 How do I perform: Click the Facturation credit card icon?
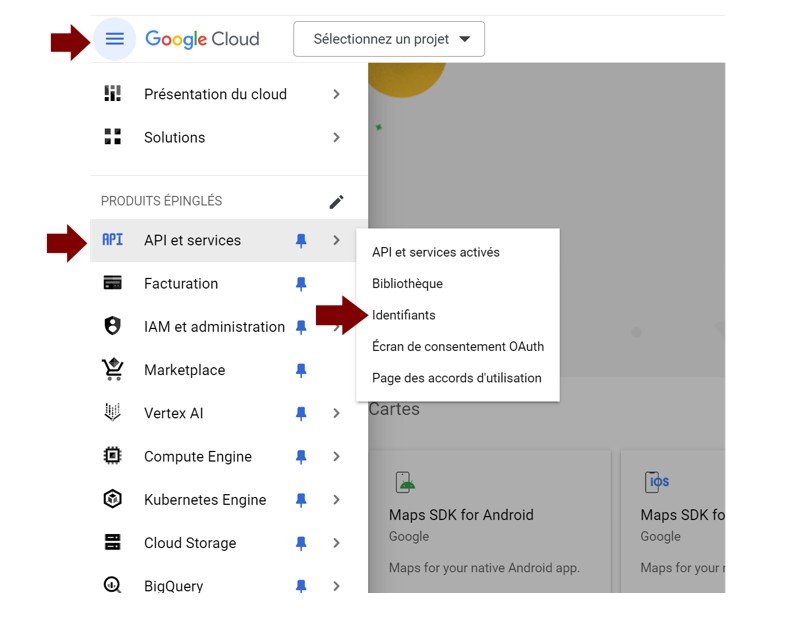coord(112,283)
